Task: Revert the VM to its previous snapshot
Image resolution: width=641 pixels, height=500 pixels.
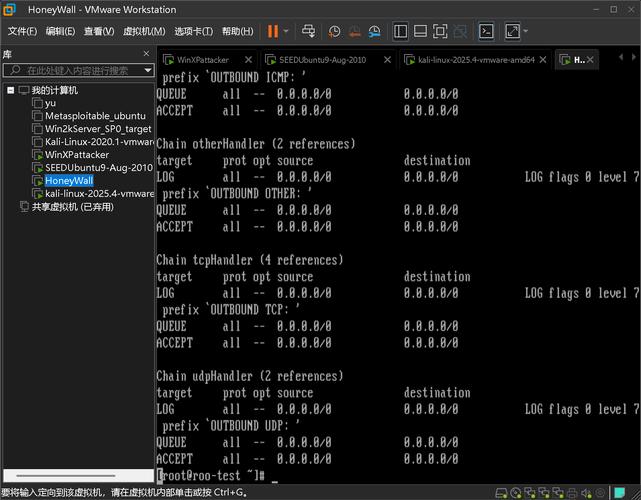Action: pyautogui.click(x=354, y=31)
